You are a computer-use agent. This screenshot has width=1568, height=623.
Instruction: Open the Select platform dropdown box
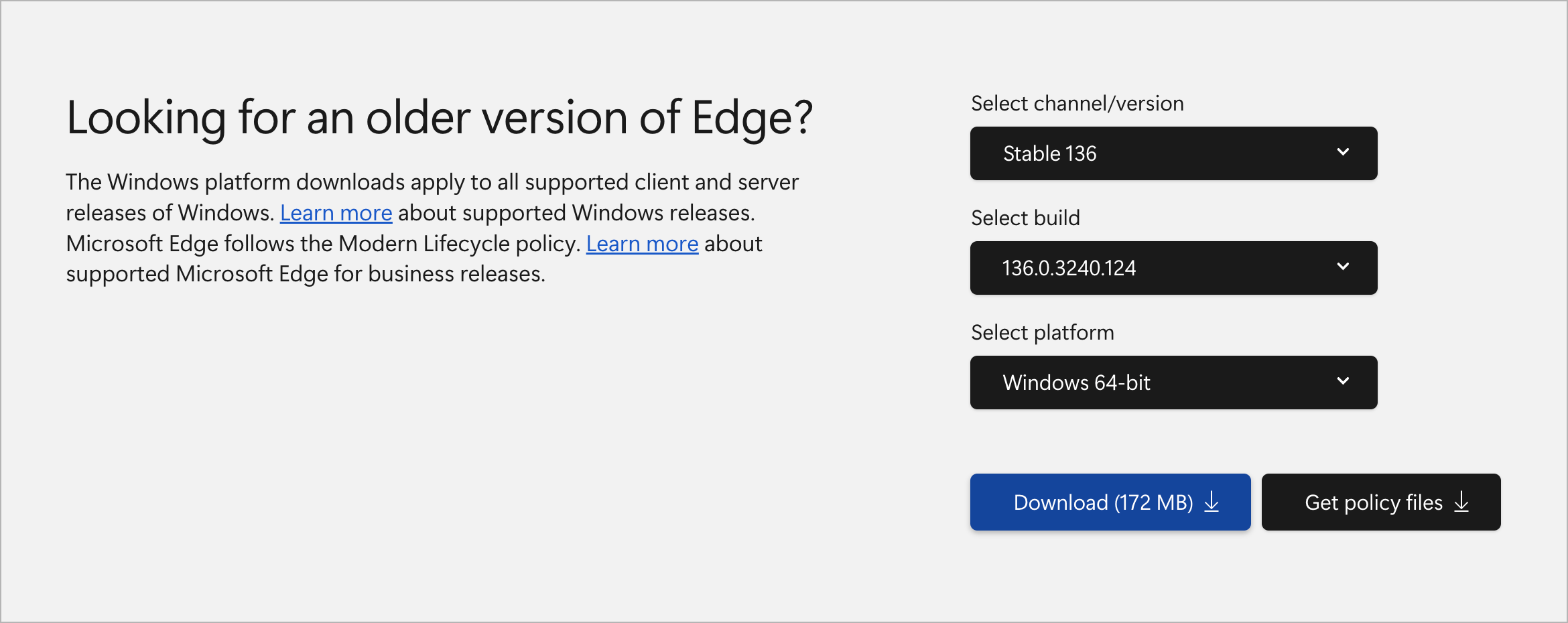click(1173, 383)
